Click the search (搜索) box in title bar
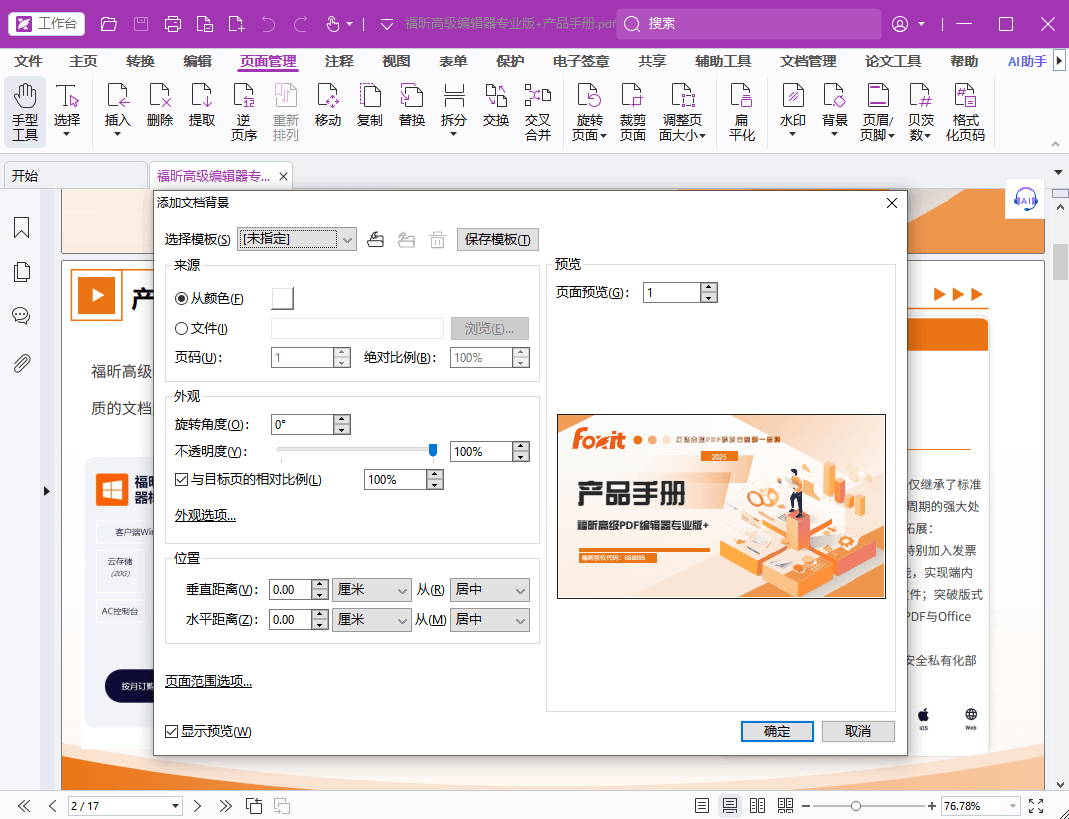Viewport: 1069px width, 819px height. 749,24
